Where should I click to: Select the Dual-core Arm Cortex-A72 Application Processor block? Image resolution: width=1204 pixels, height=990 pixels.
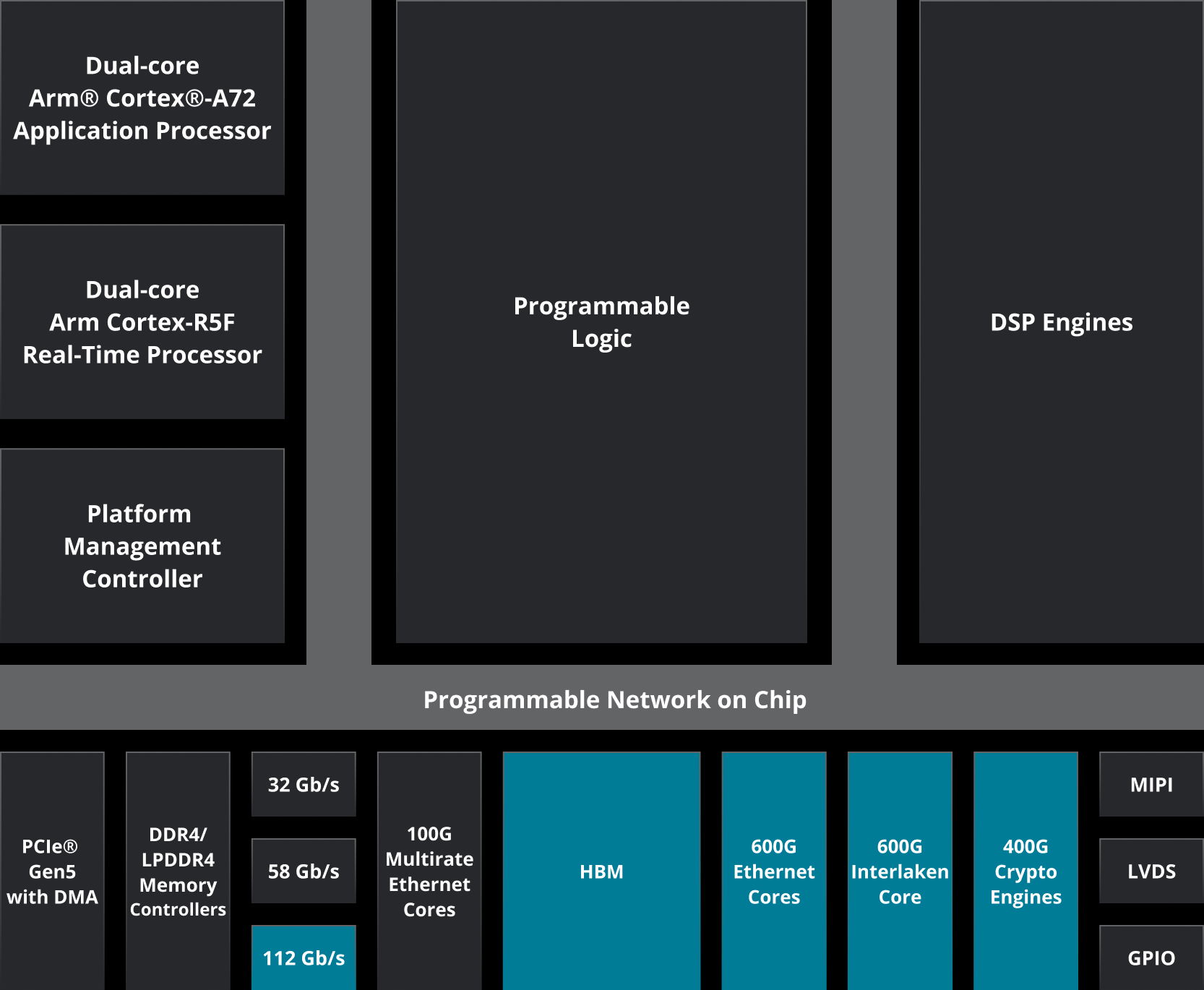(142, 98)
